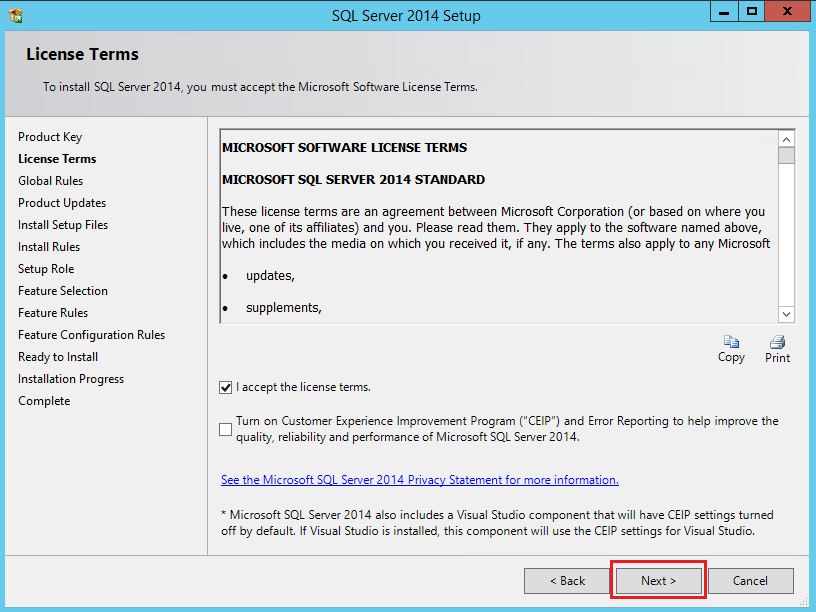The width and height of the screenshot is (816, 612).
Task: Minimize the SQL Server 2014 Setup window
Action: tap(724, 11)
